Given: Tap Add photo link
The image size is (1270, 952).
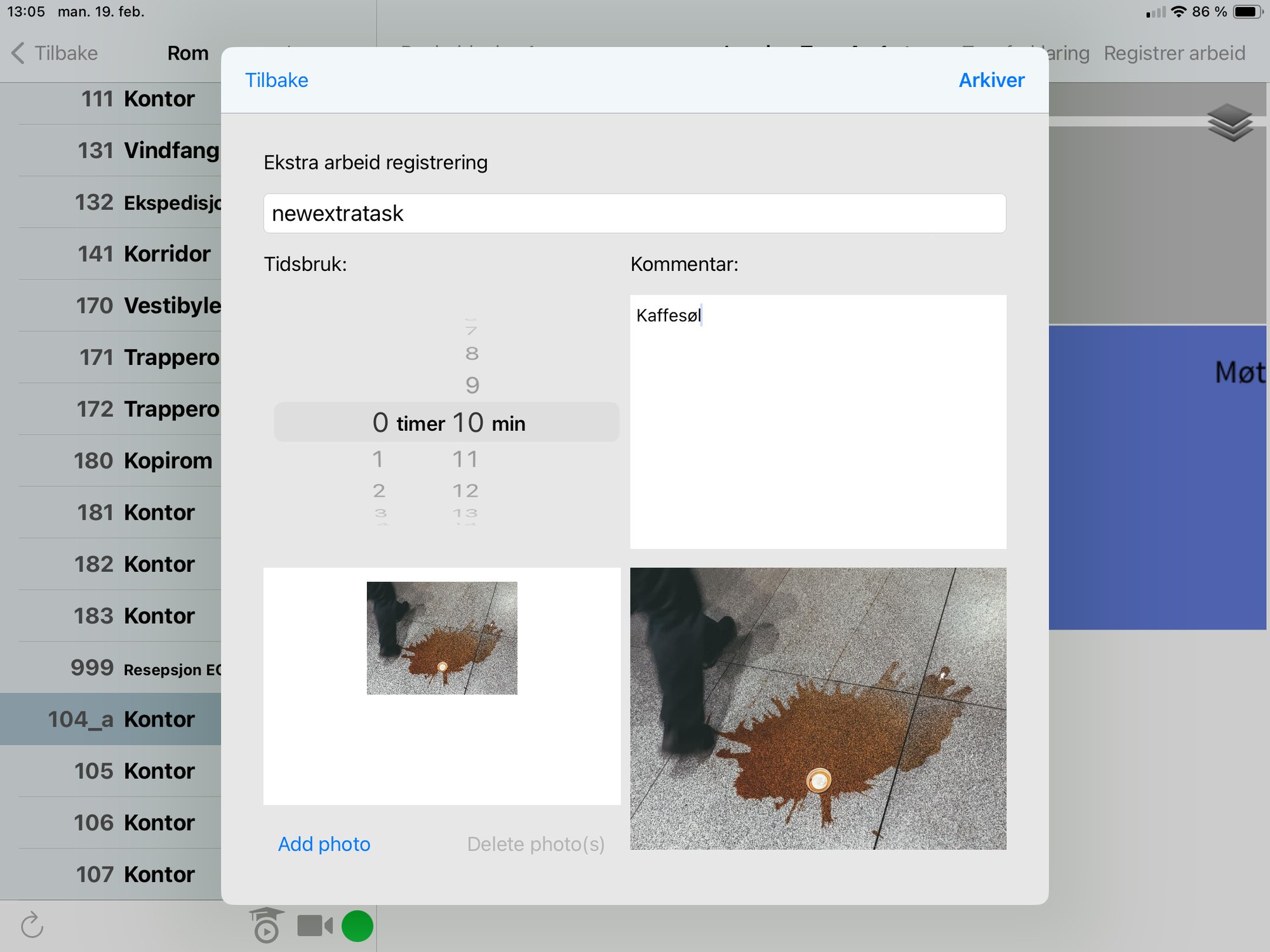Looking at the screenshot, I should [x=324, y=844].
